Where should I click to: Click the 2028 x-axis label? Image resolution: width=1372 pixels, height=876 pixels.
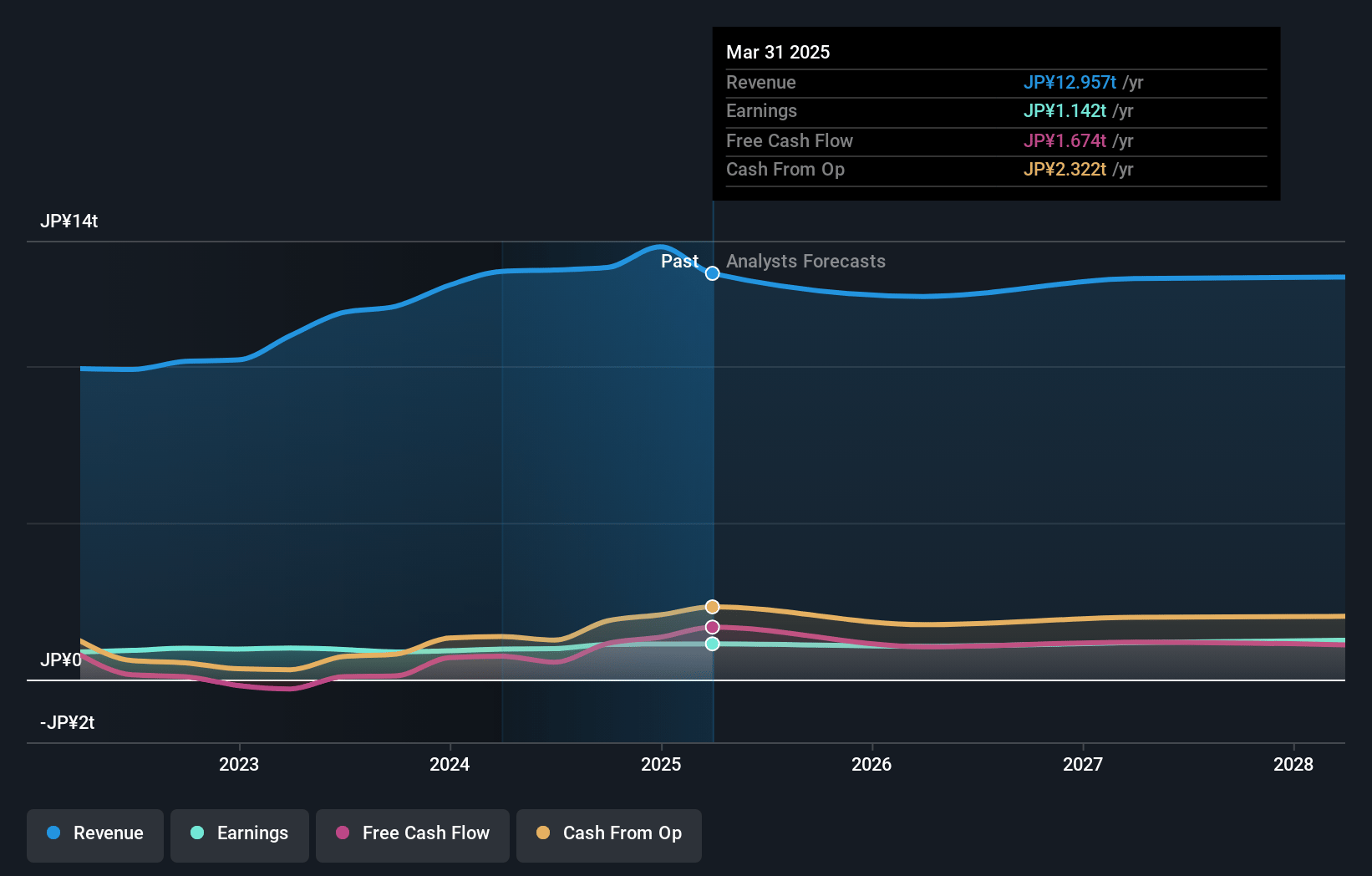click(x=1293, y=764)
